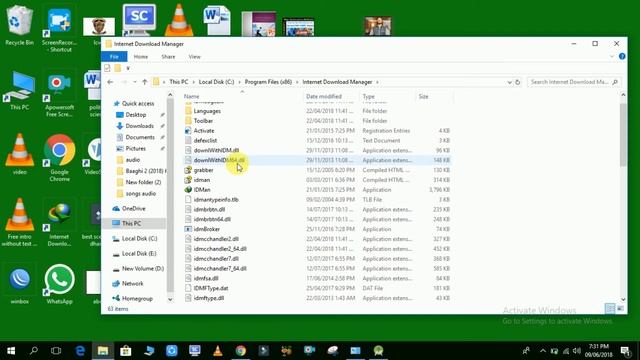Image resolution: width=640 pixels, height=360 pixels.
Task: Open Chrome from the taskbar
Action: click(x=240, y=351)
